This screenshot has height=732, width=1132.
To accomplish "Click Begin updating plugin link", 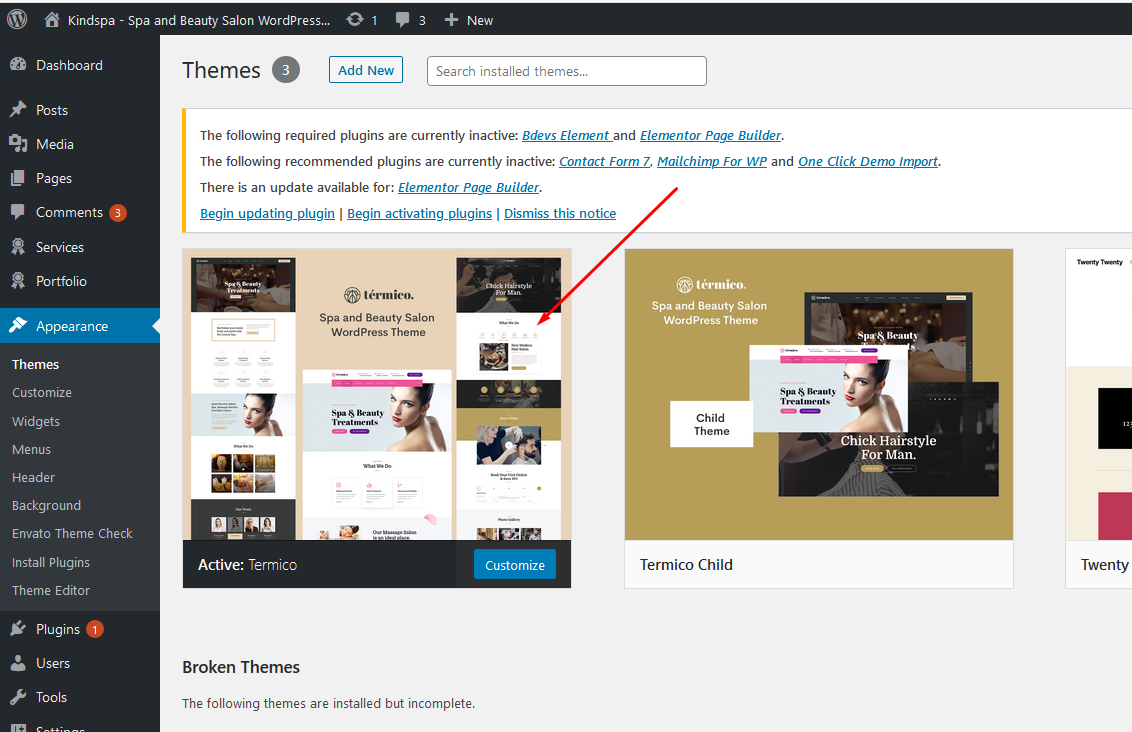I will (267, 213).
